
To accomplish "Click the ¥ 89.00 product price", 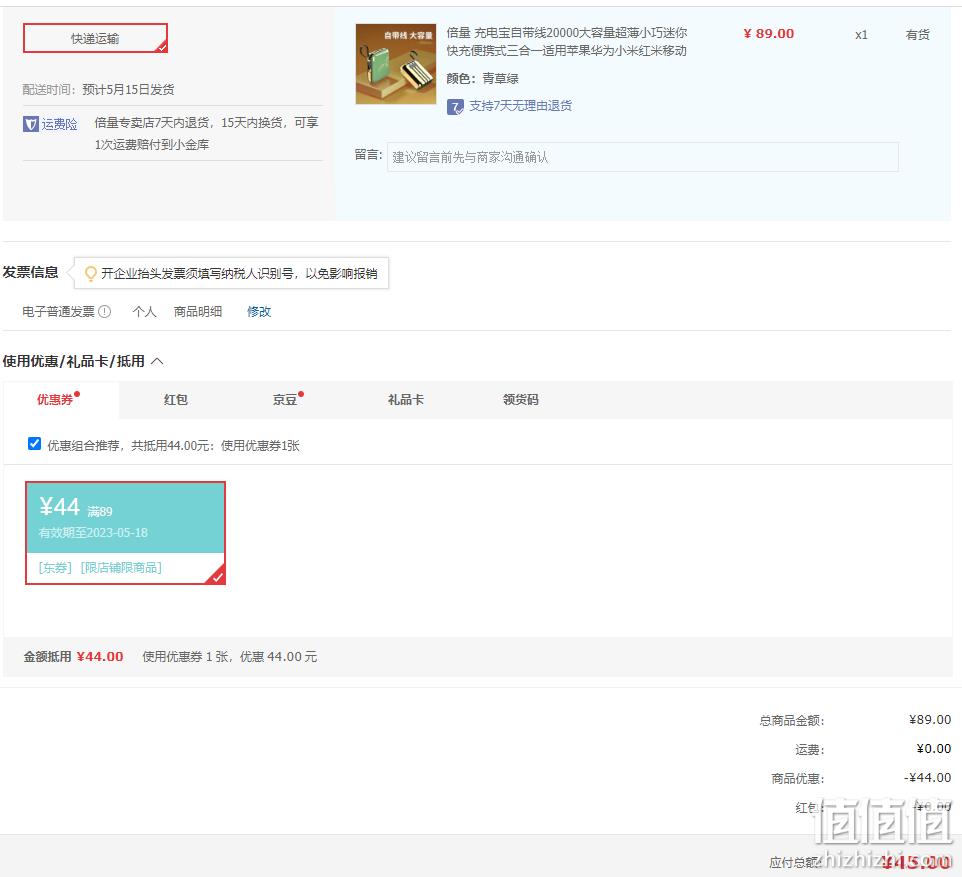I will click(x=768, y=34).
